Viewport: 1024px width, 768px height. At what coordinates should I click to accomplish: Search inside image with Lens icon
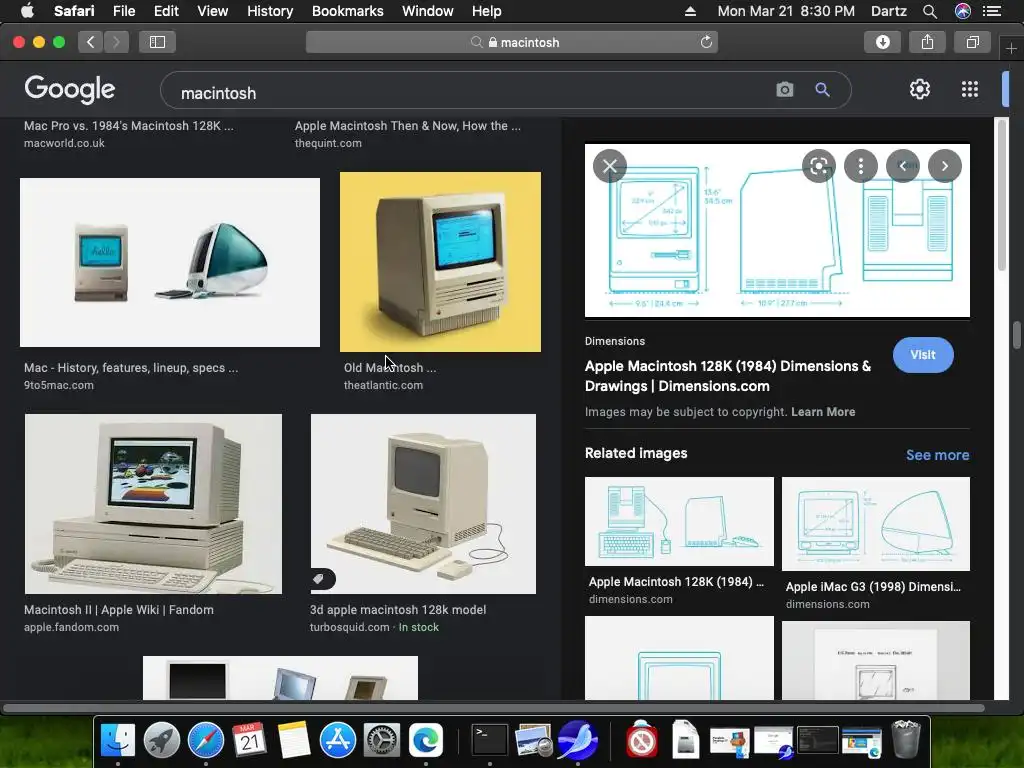click(x=818, y=166)
